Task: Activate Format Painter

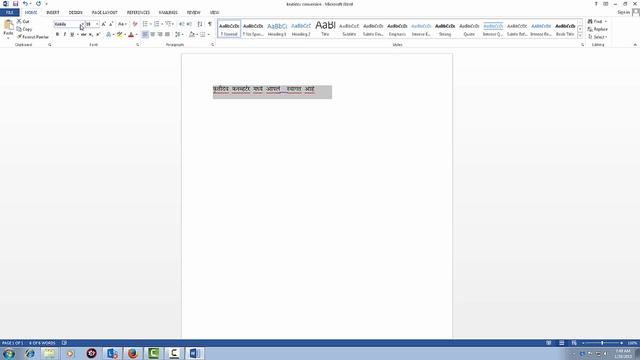Action: point(33,37)
